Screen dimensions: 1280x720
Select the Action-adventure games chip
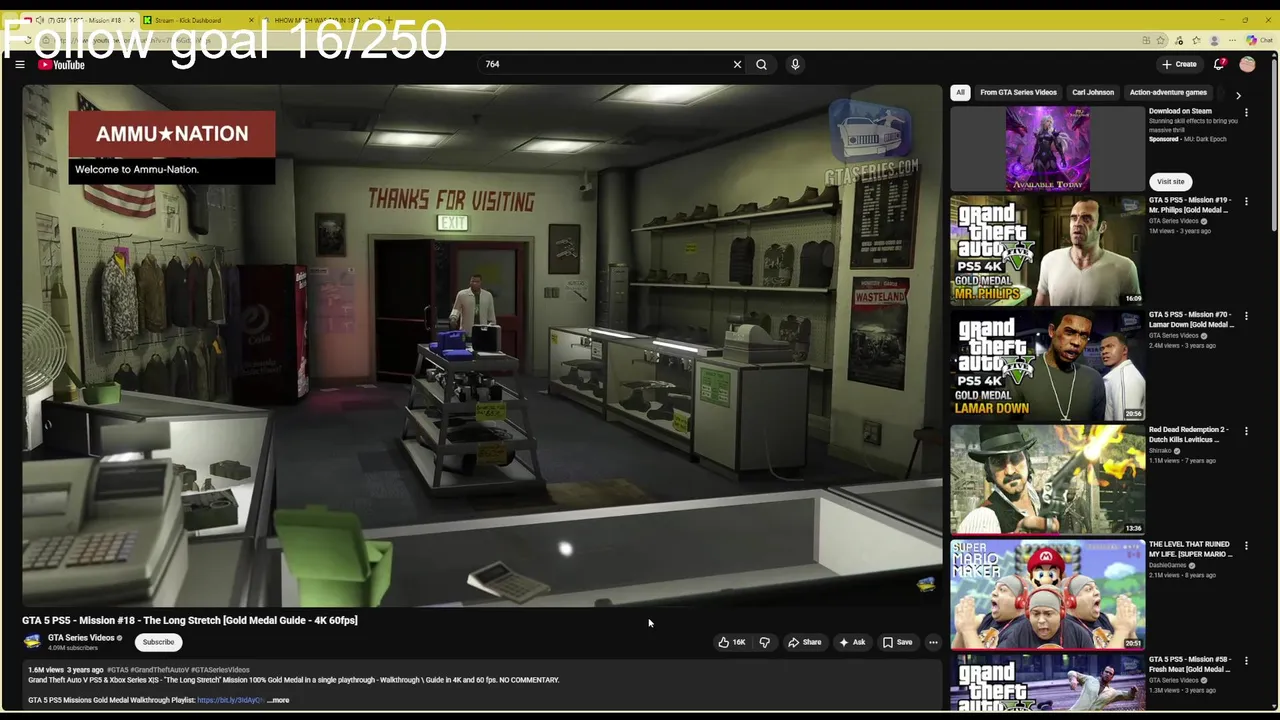(1168, 92)
